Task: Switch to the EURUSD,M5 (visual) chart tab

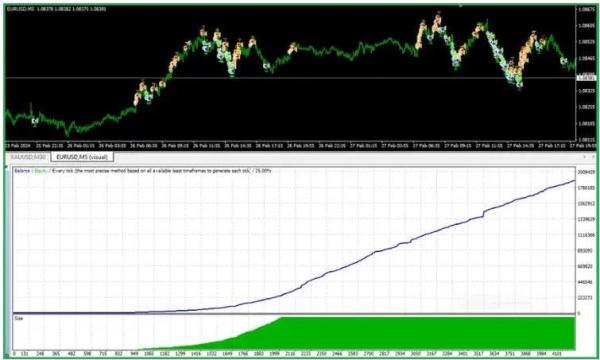Action: pos(82,157)
